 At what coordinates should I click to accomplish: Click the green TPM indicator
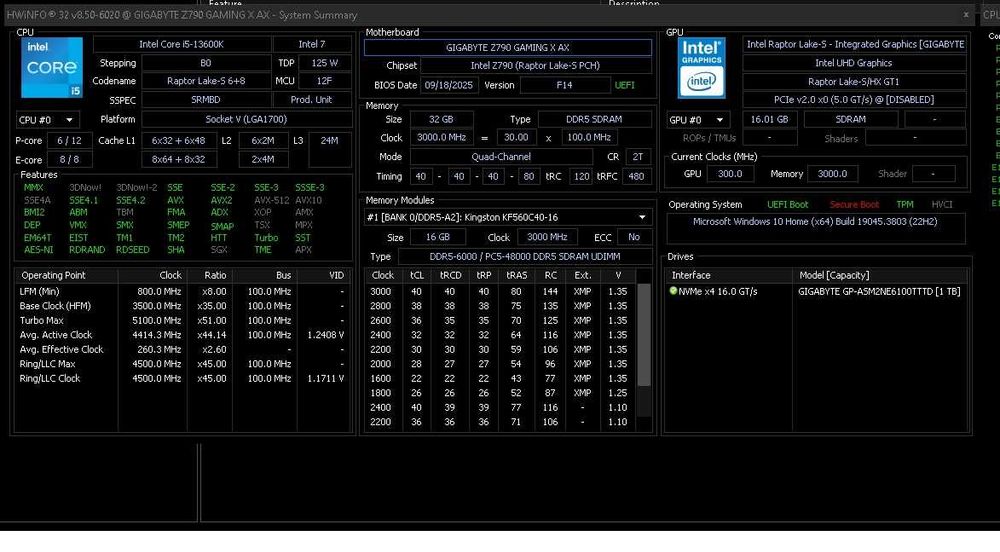pos(905,205)
